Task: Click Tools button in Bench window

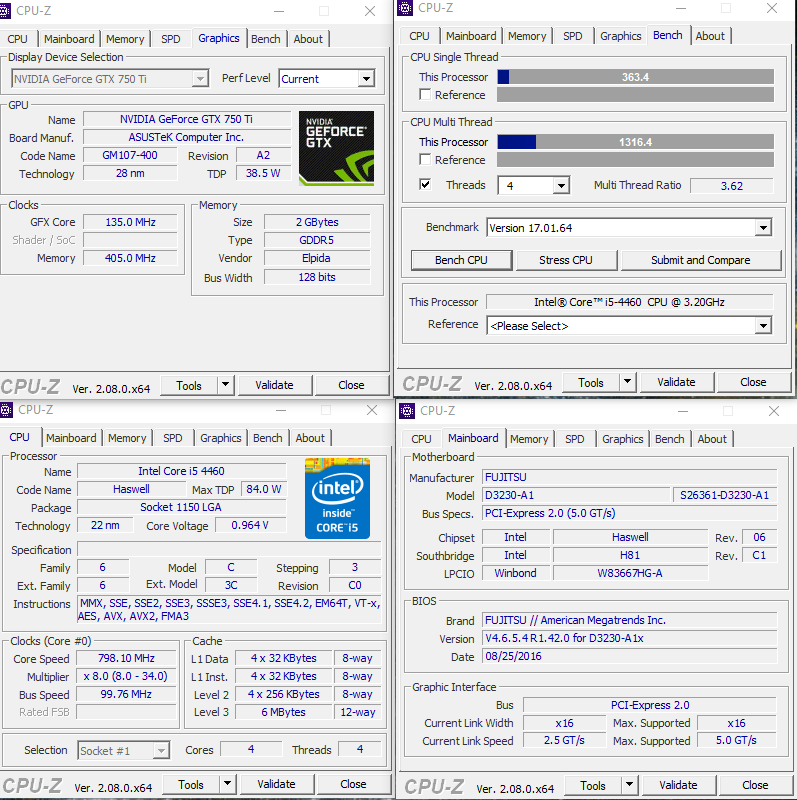Action: coord(591,382)
